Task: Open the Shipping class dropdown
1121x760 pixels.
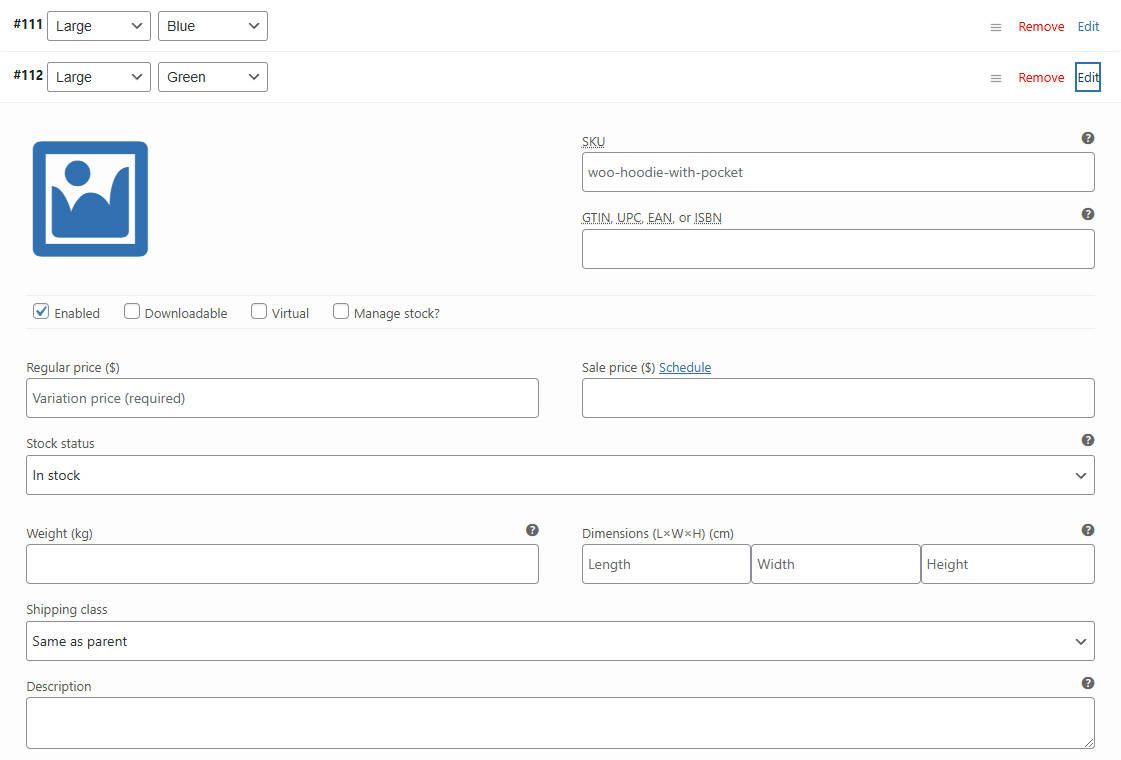Action: [560, 640]
